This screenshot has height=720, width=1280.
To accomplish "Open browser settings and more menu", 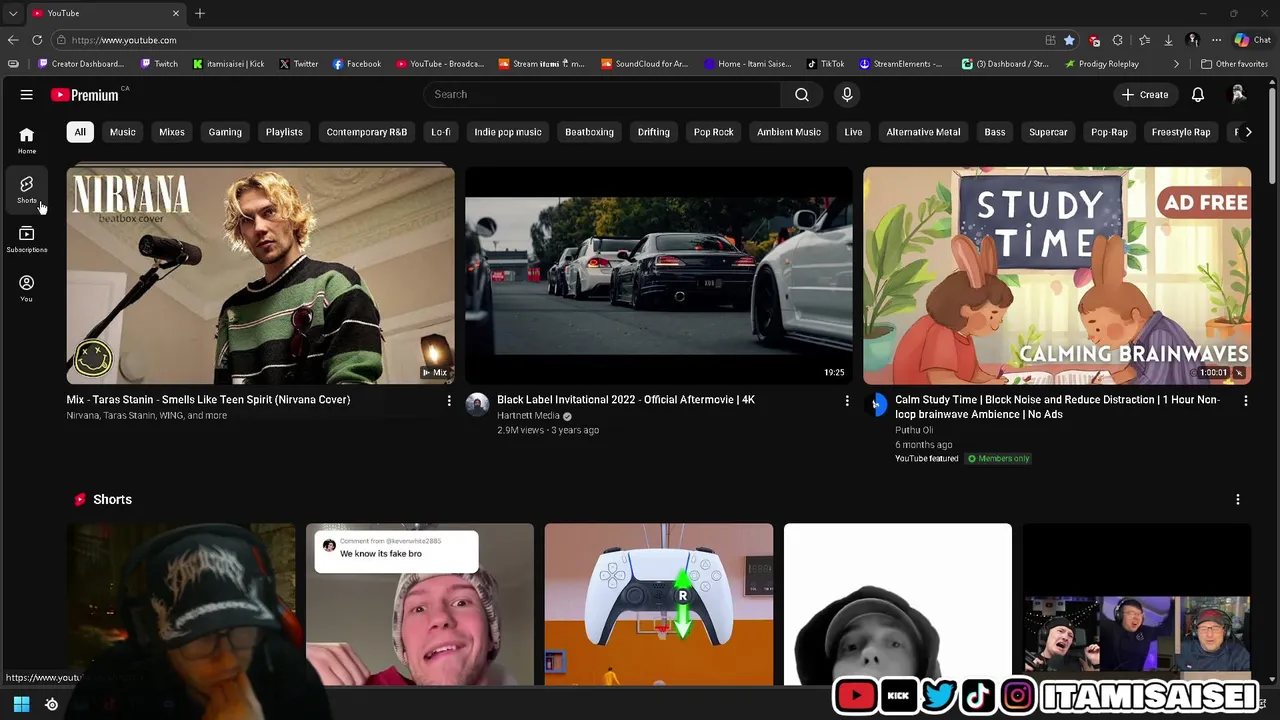I will tap(1216, 40).
